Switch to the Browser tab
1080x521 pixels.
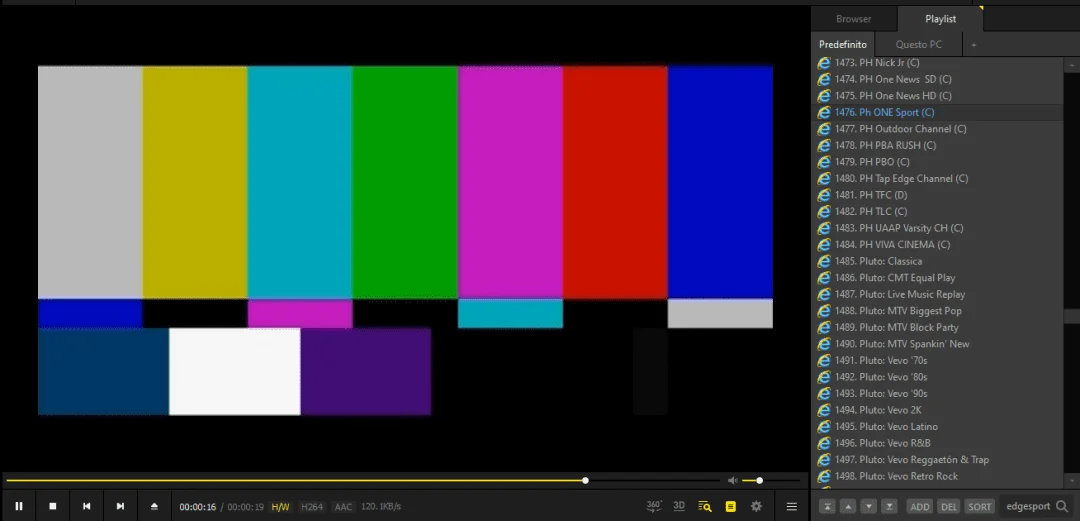point(853,19)
